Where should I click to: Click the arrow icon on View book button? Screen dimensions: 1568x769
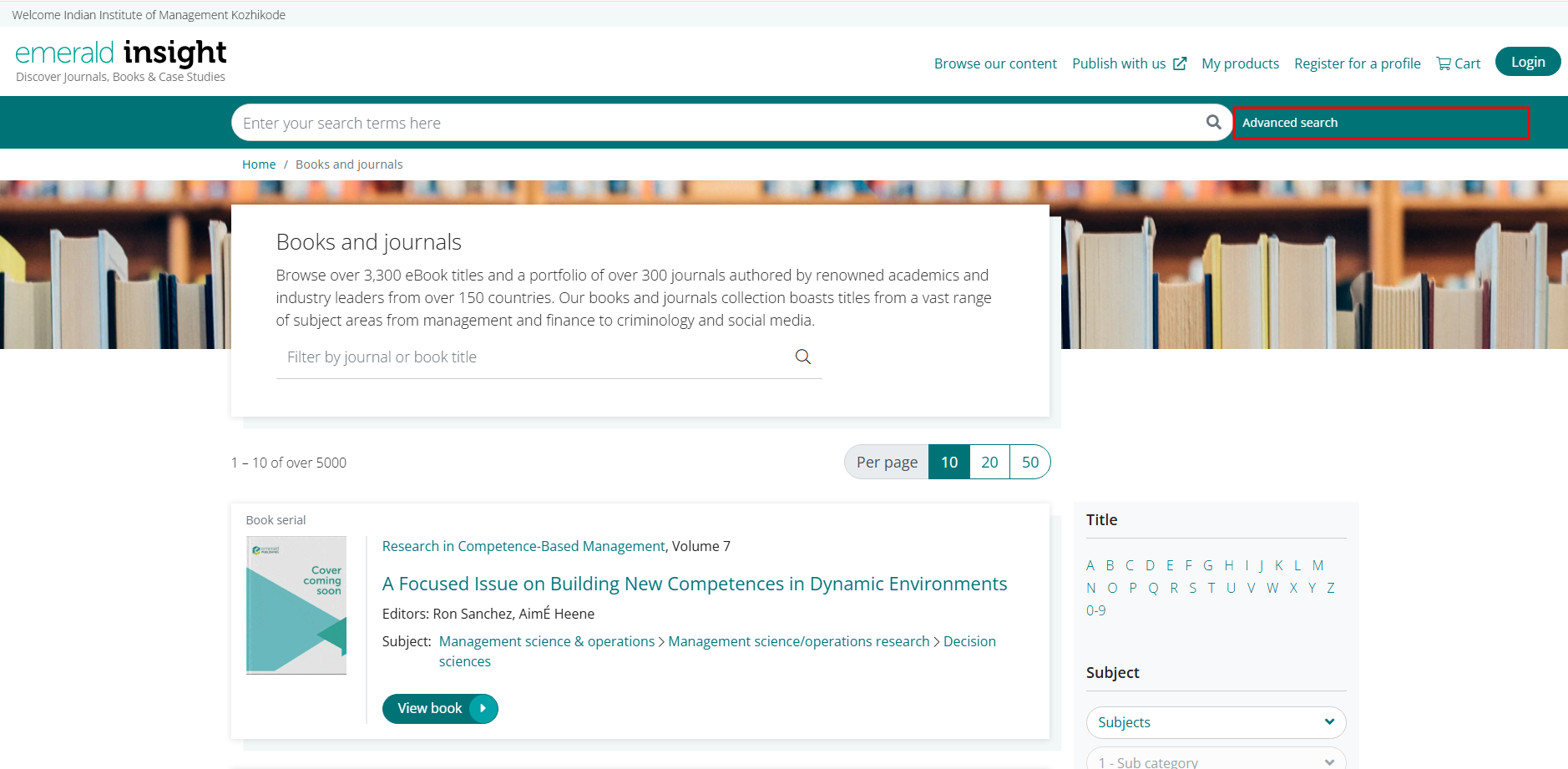pyautogui.click(x=483, y=709)
